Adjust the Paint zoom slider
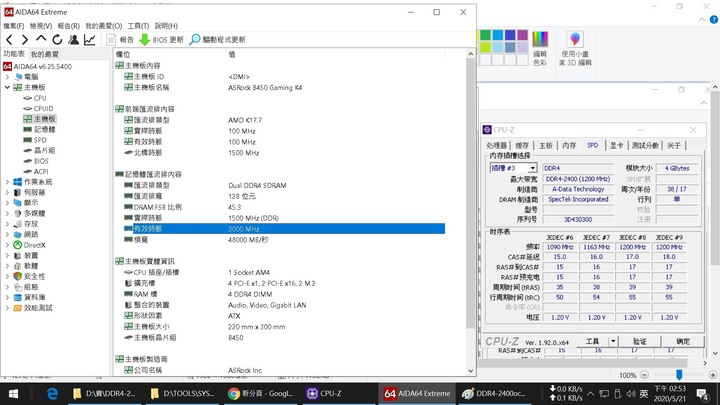Viewport: 720px width, 405px height. (x=679, y=375)
